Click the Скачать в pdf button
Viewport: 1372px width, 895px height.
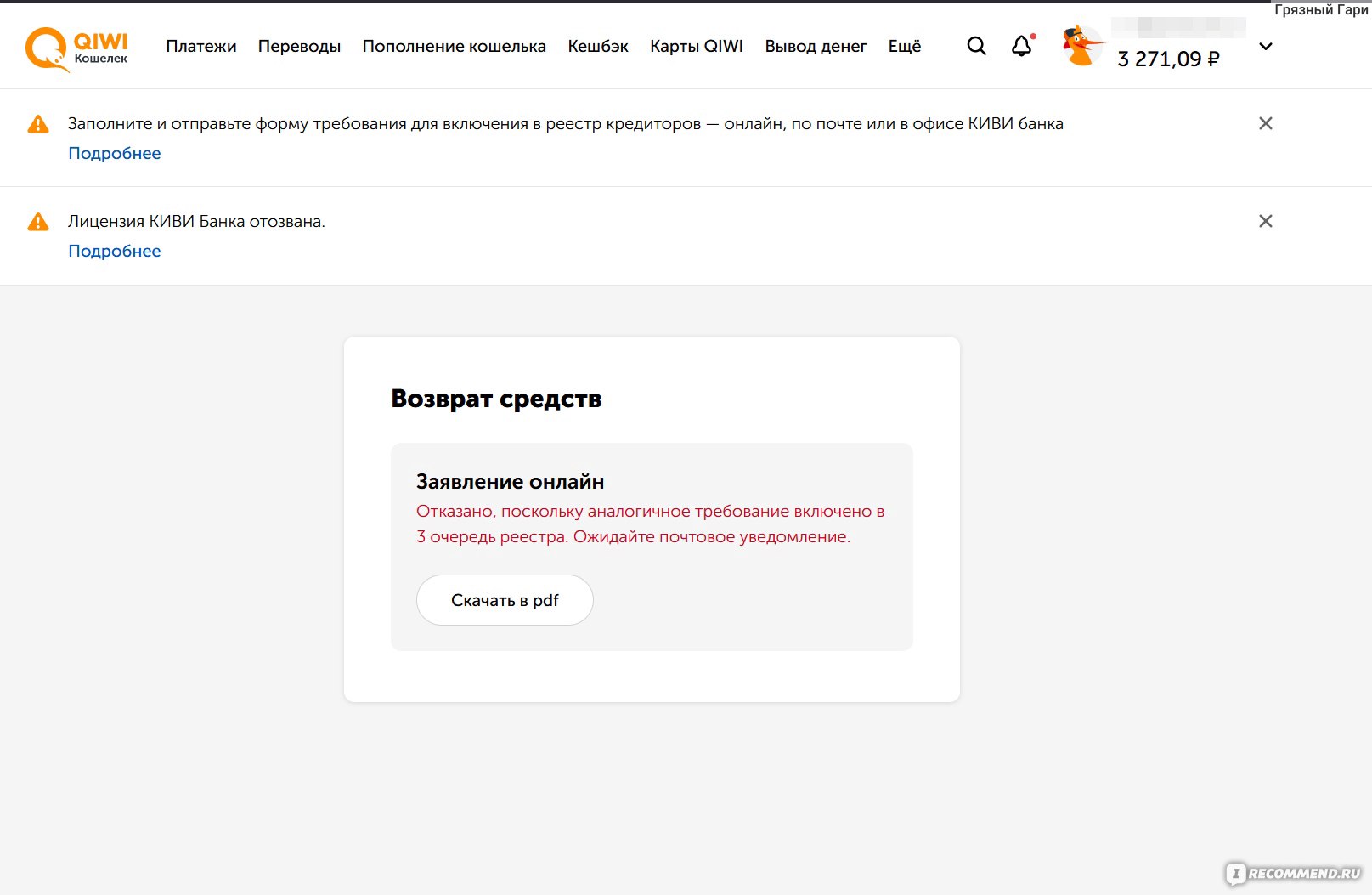[x=505, y=600]
